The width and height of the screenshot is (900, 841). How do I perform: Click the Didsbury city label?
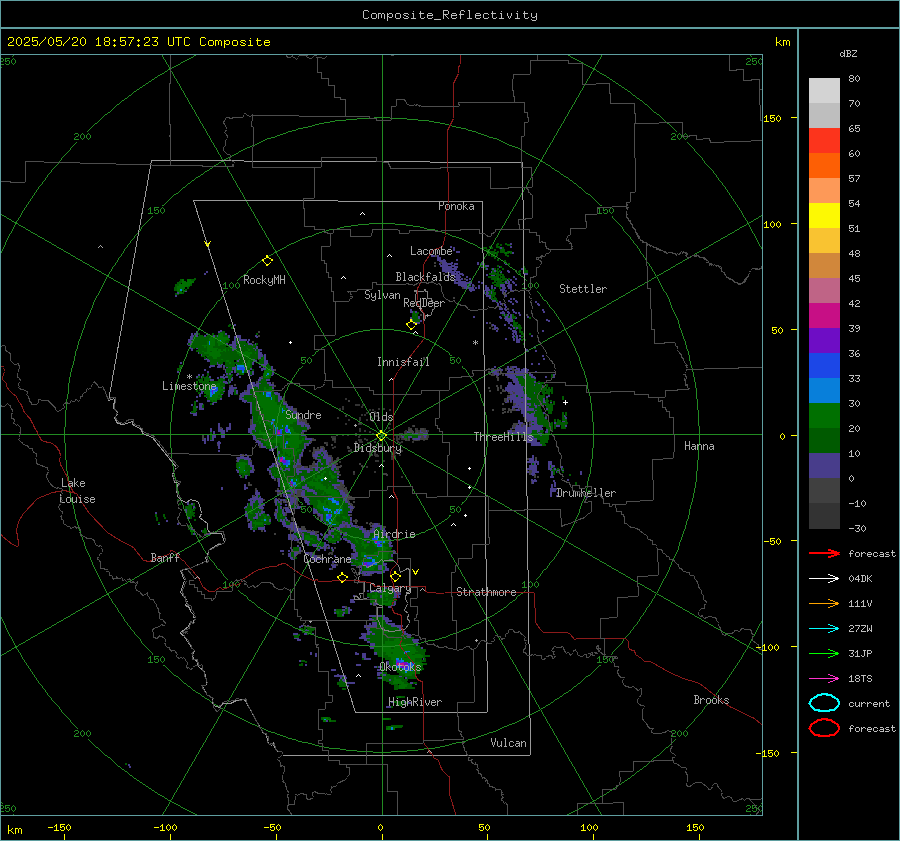tap(378, 448)
